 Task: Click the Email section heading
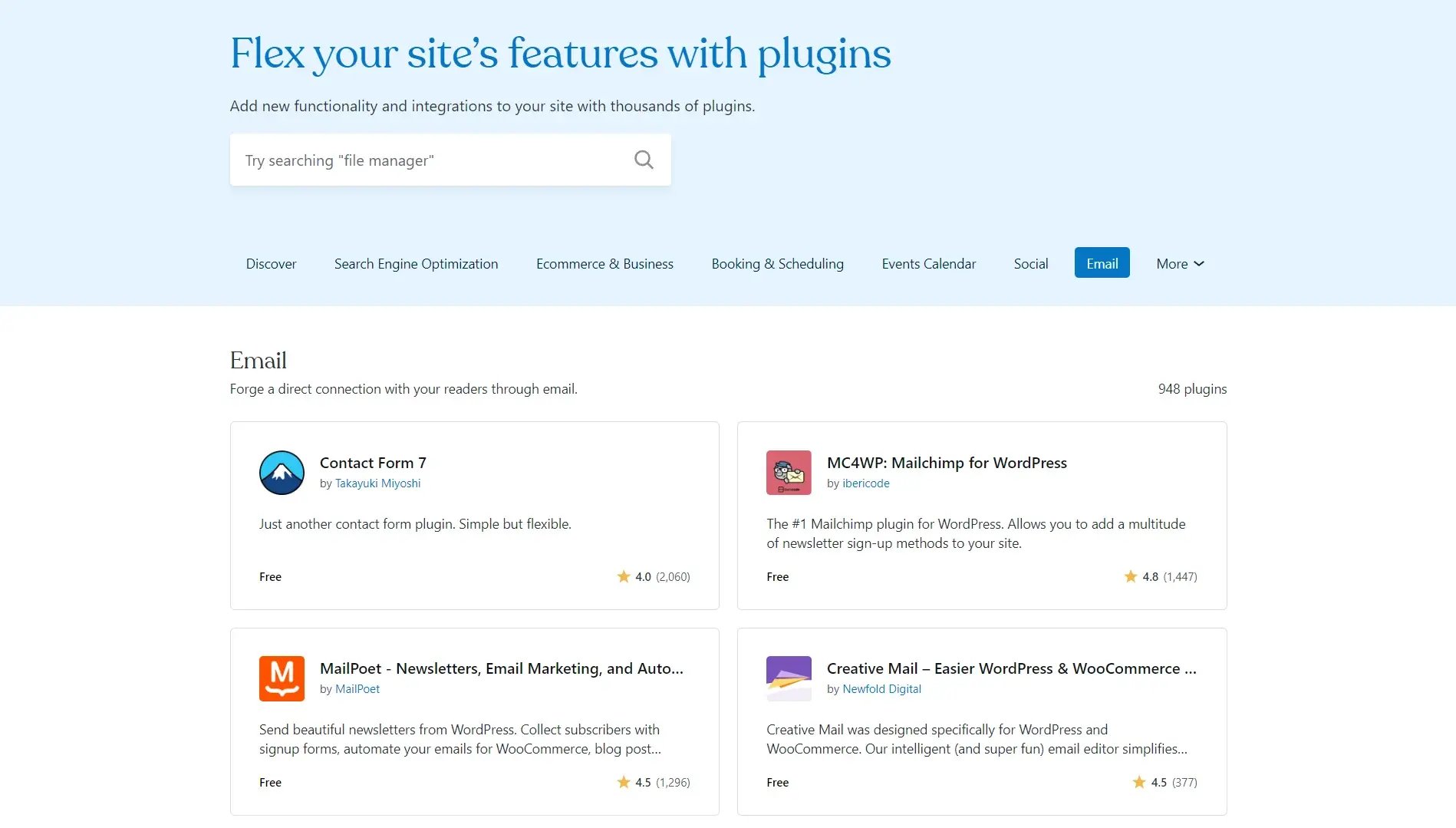(x=258, y=360)
